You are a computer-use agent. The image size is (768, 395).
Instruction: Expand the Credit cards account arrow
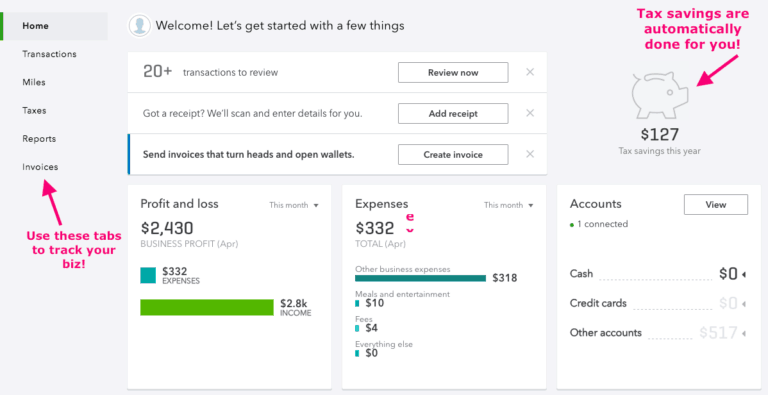coord(744,304)
